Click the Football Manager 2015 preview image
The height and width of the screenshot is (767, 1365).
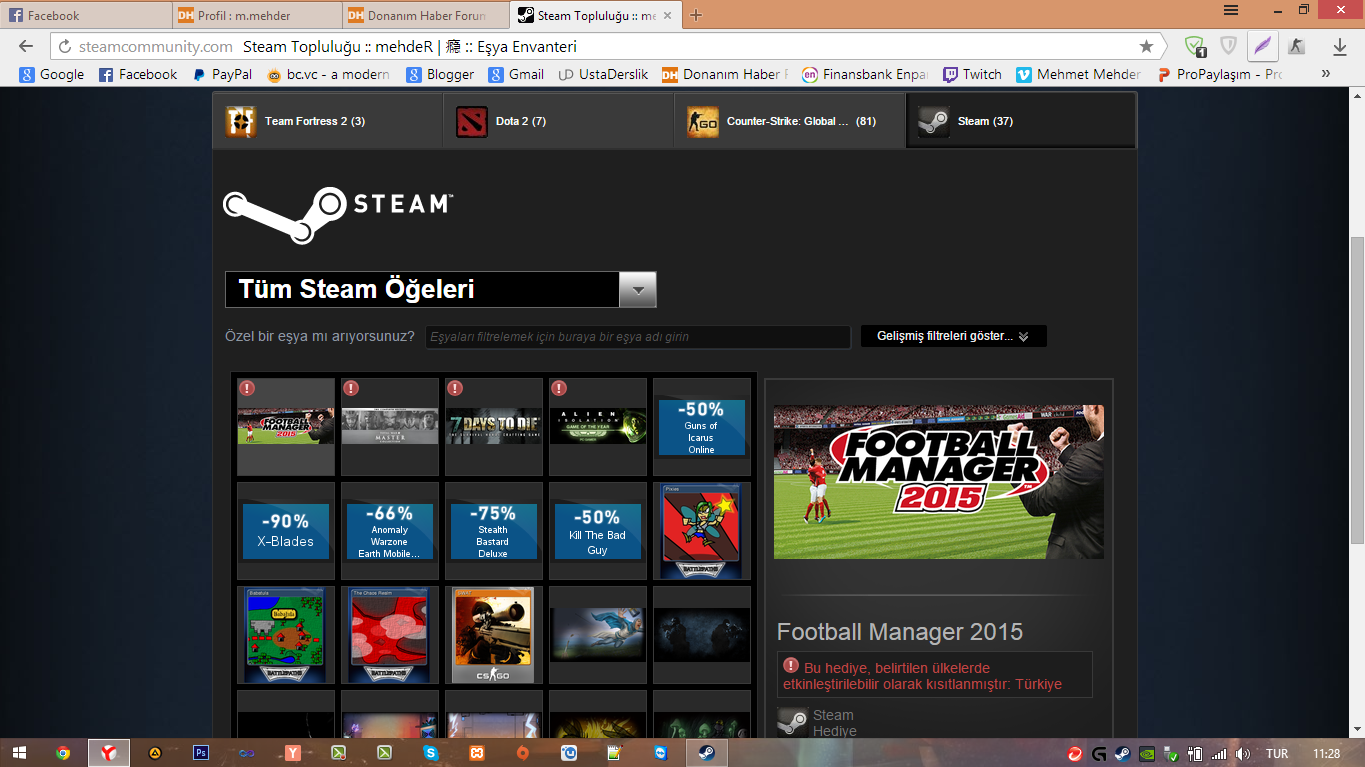[x=939, y=482]
